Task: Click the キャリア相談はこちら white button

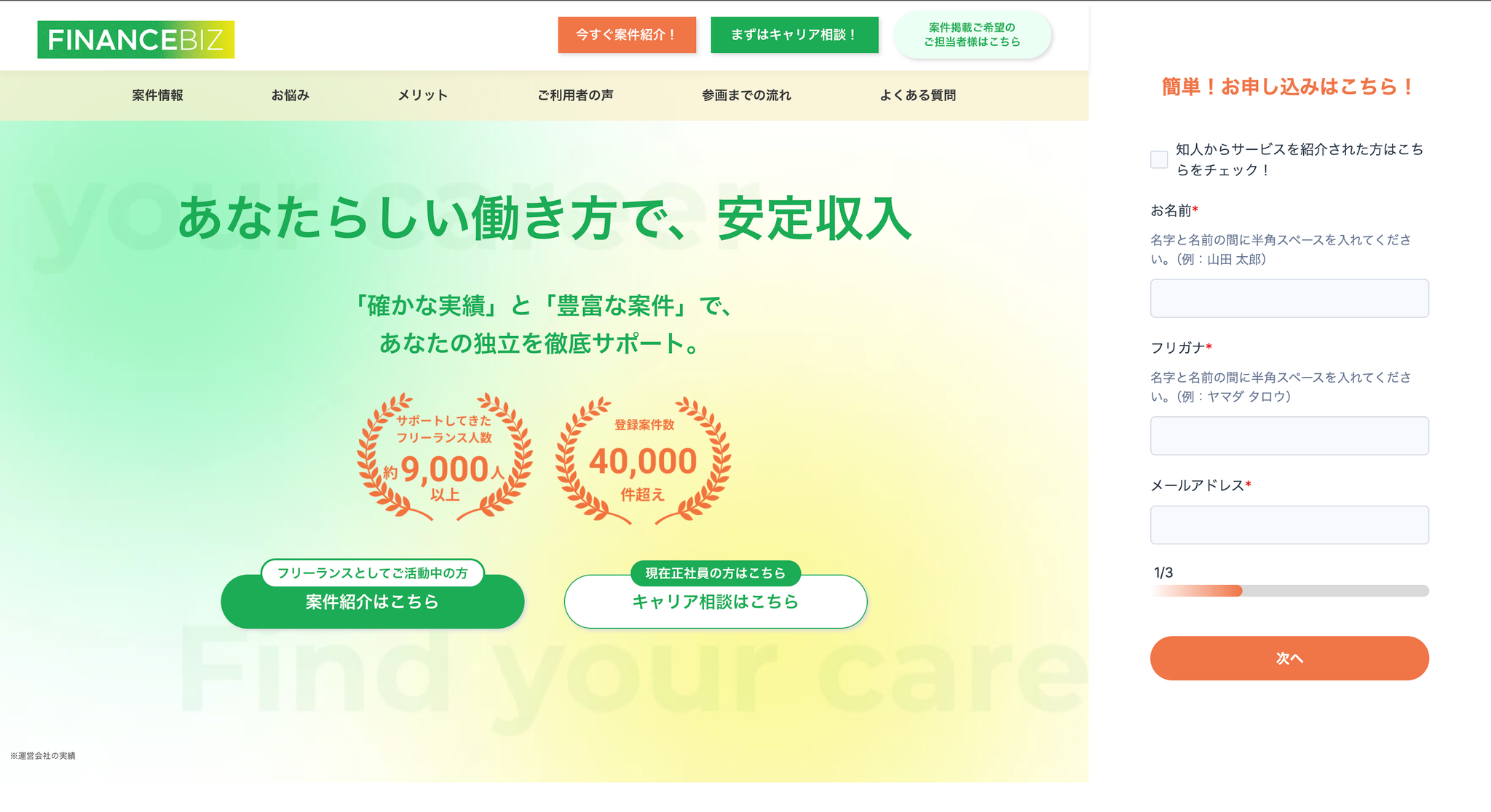Action: click(716, 603)
